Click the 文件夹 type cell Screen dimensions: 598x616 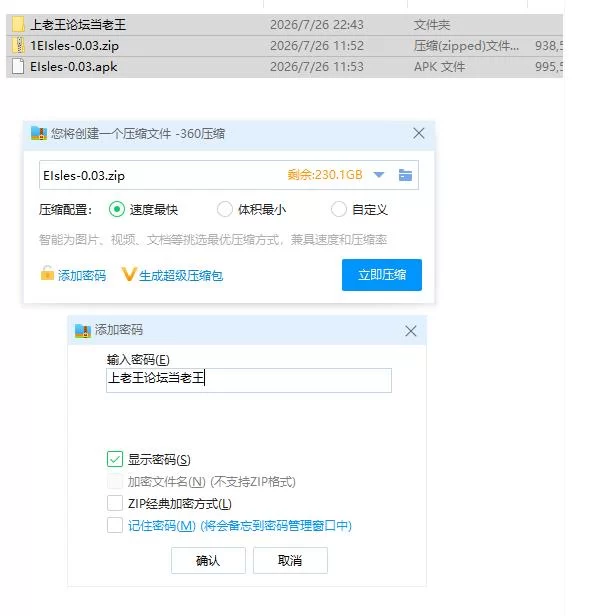[432, 25]
